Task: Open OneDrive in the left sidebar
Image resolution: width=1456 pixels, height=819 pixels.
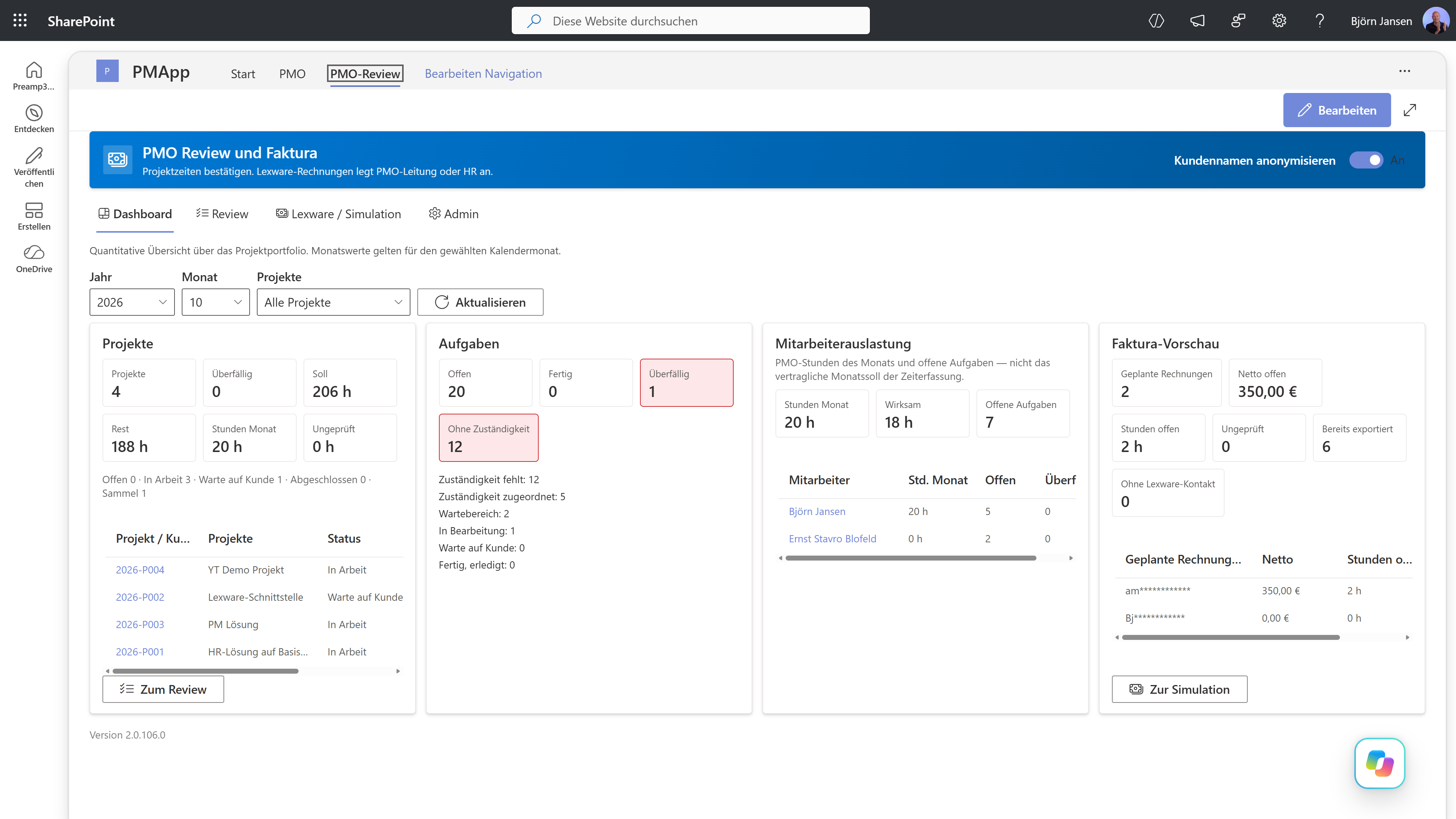Action: pyautogui.click(x=34, y=259)
